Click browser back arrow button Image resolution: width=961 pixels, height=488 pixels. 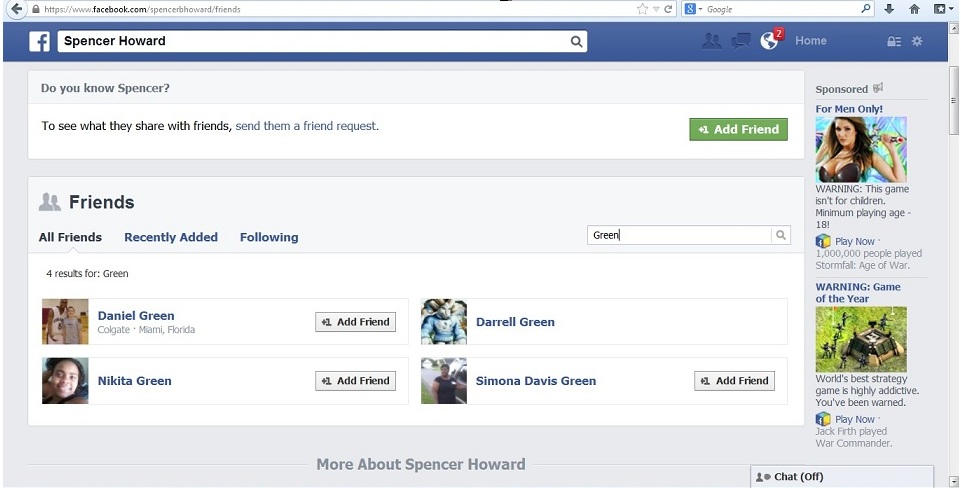coord(16,9)
